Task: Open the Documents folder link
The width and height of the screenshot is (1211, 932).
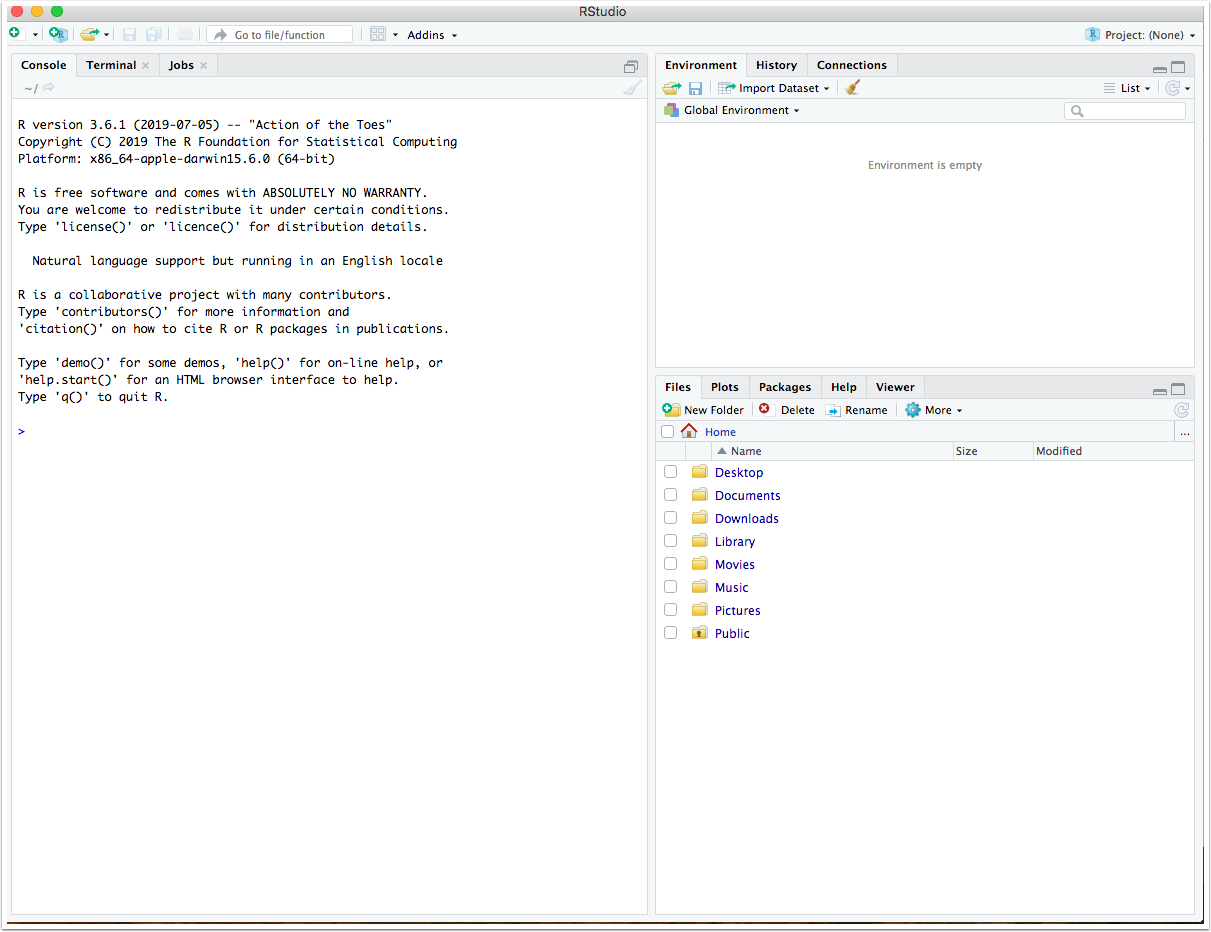Action: pyautogui.click(x=747, y=495)
